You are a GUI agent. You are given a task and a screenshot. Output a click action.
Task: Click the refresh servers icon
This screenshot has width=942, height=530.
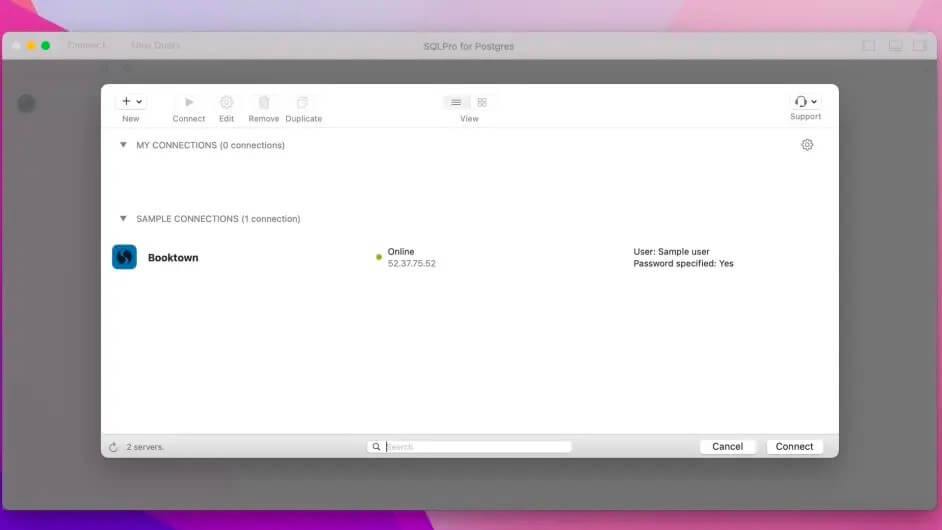coord(113,447)
